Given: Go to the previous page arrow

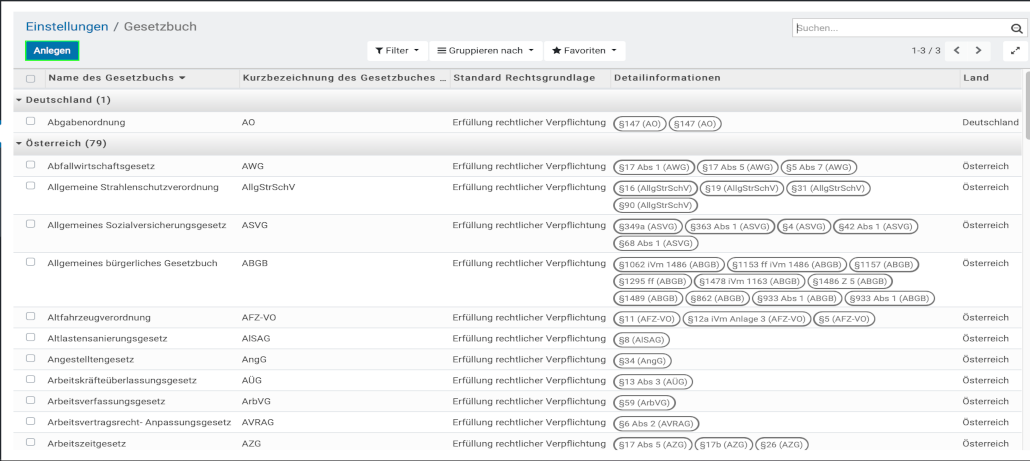Looking at the screenshot, I should (x=957, y=50).
